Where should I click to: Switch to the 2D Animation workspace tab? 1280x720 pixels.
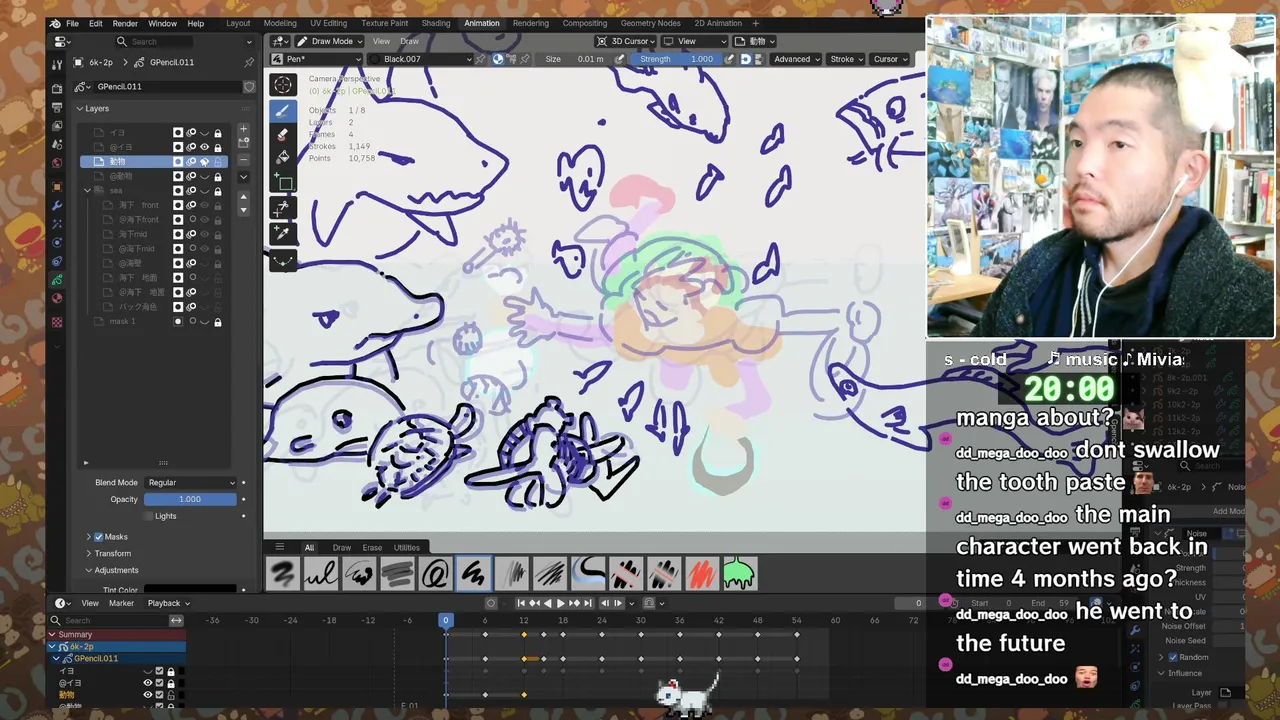718,23
